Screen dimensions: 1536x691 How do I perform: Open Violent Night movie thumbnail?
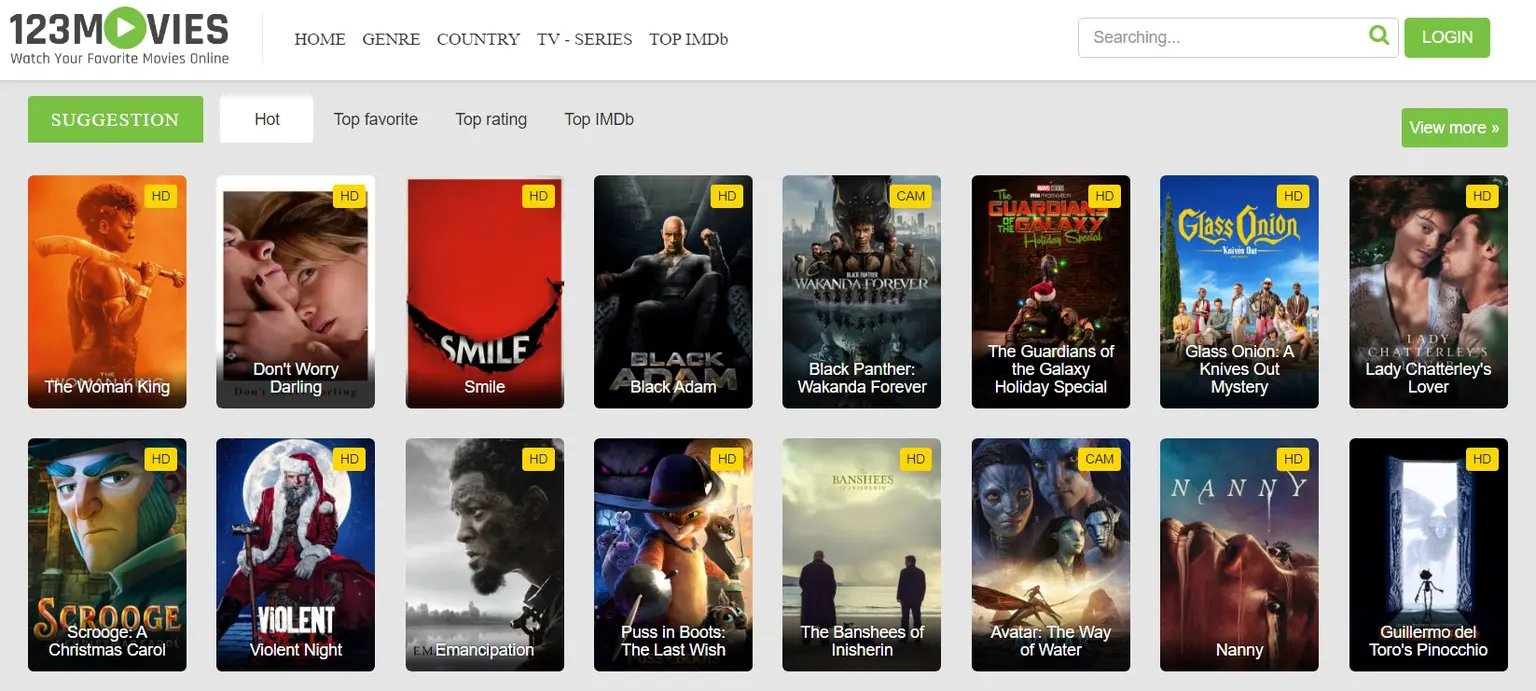coord(295,554)
